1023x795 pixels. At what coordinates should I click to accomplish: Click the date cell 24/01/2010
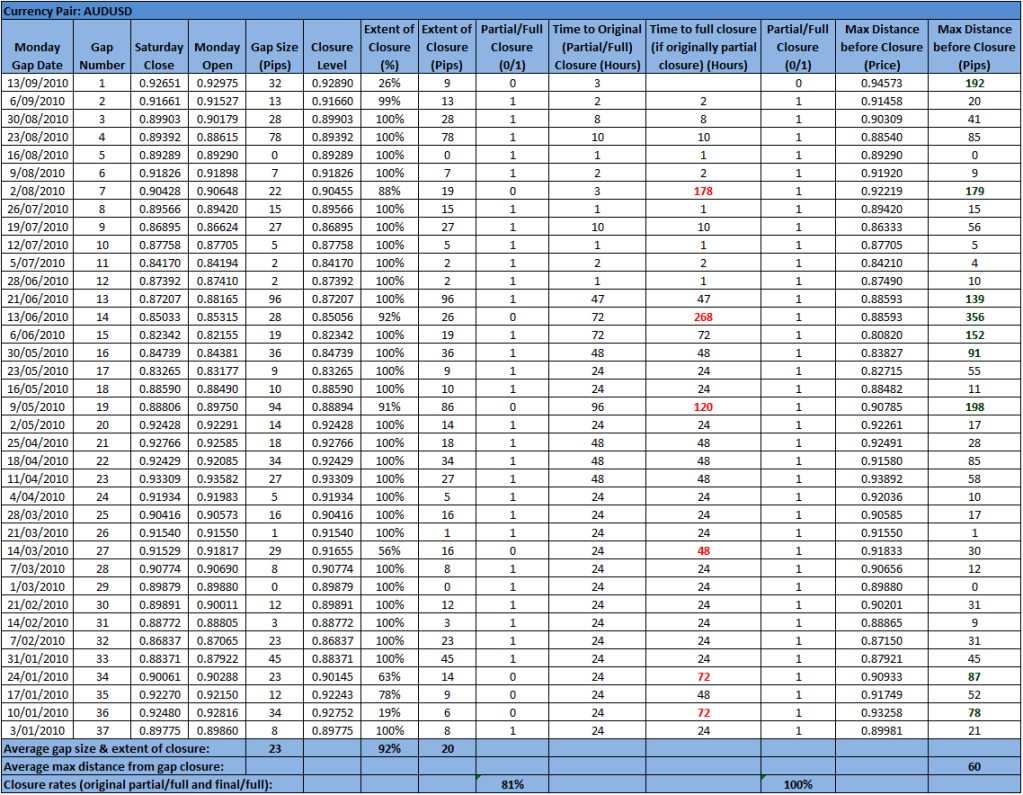click(x=37, y=677)
